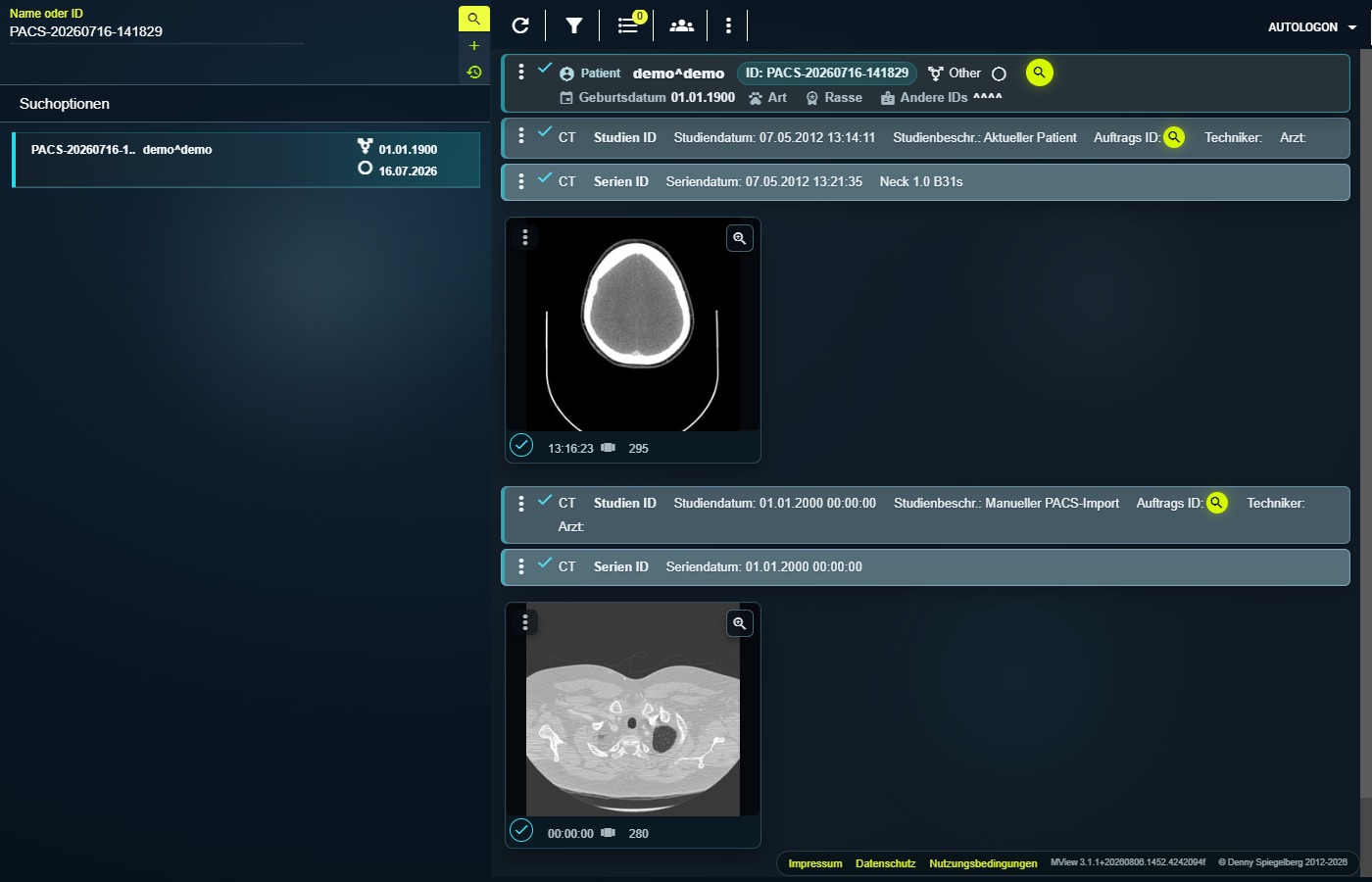The width and height of the screenshot is (1372, 882).
Task: Open three-dot menu of series Neck 1.0 B31s
Action: point(521,180)
